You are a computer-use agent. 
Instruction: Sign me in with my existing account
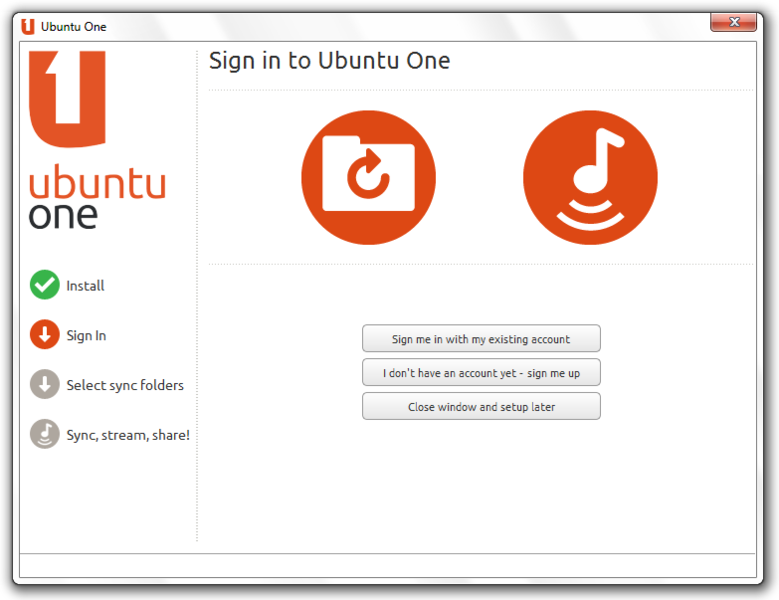[481, 339]
